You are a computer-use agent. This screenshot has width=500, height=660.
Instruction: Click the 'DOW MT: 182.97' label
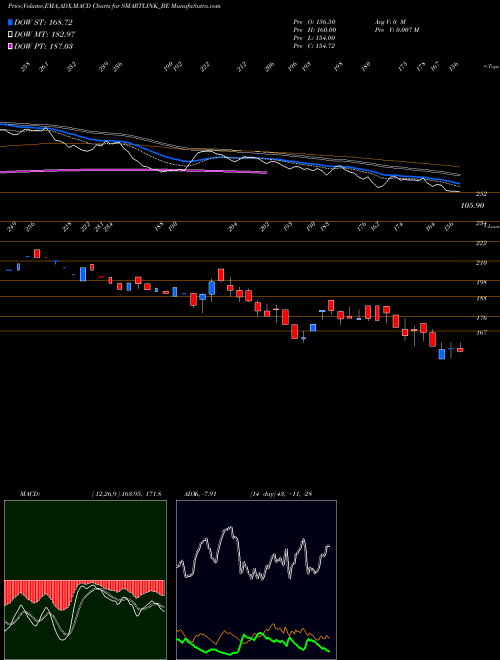coord(45,34)
